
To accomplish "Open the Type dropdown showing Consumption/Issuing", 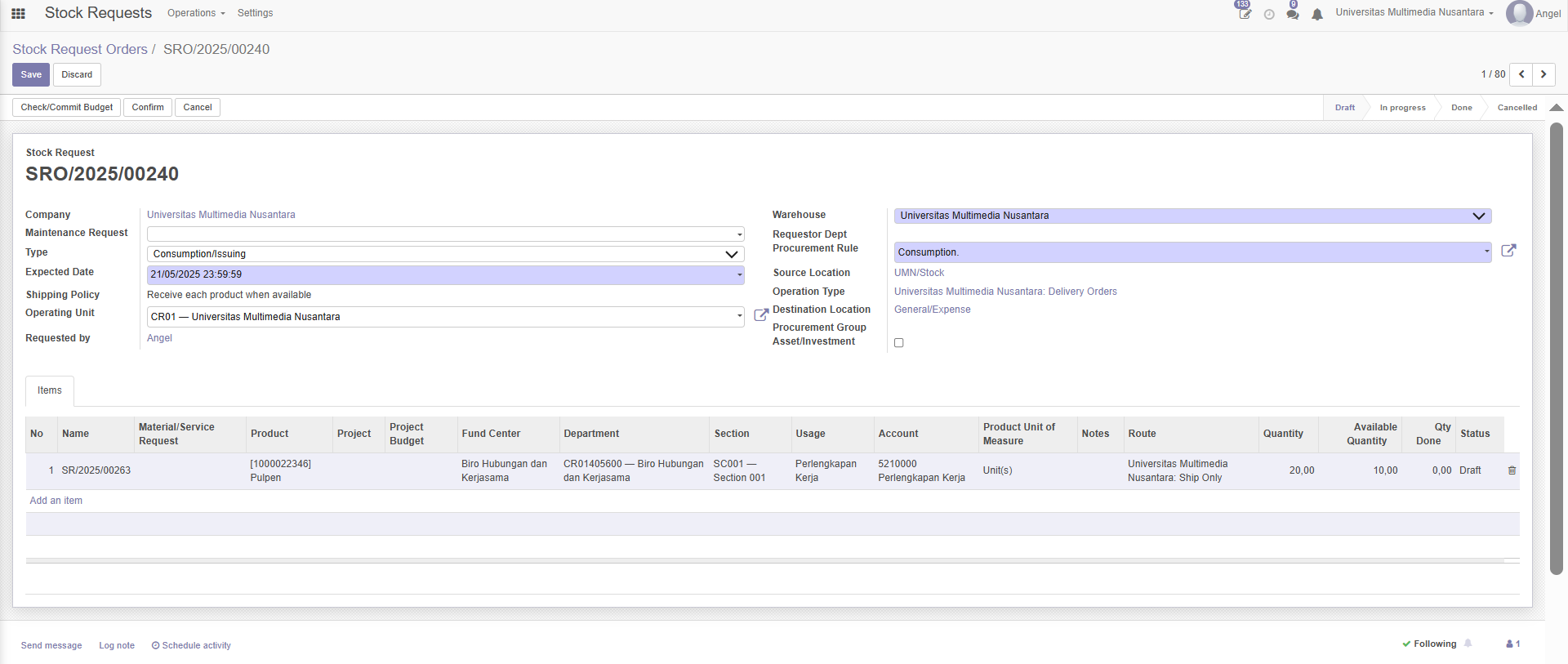I will tap(445, 254).
